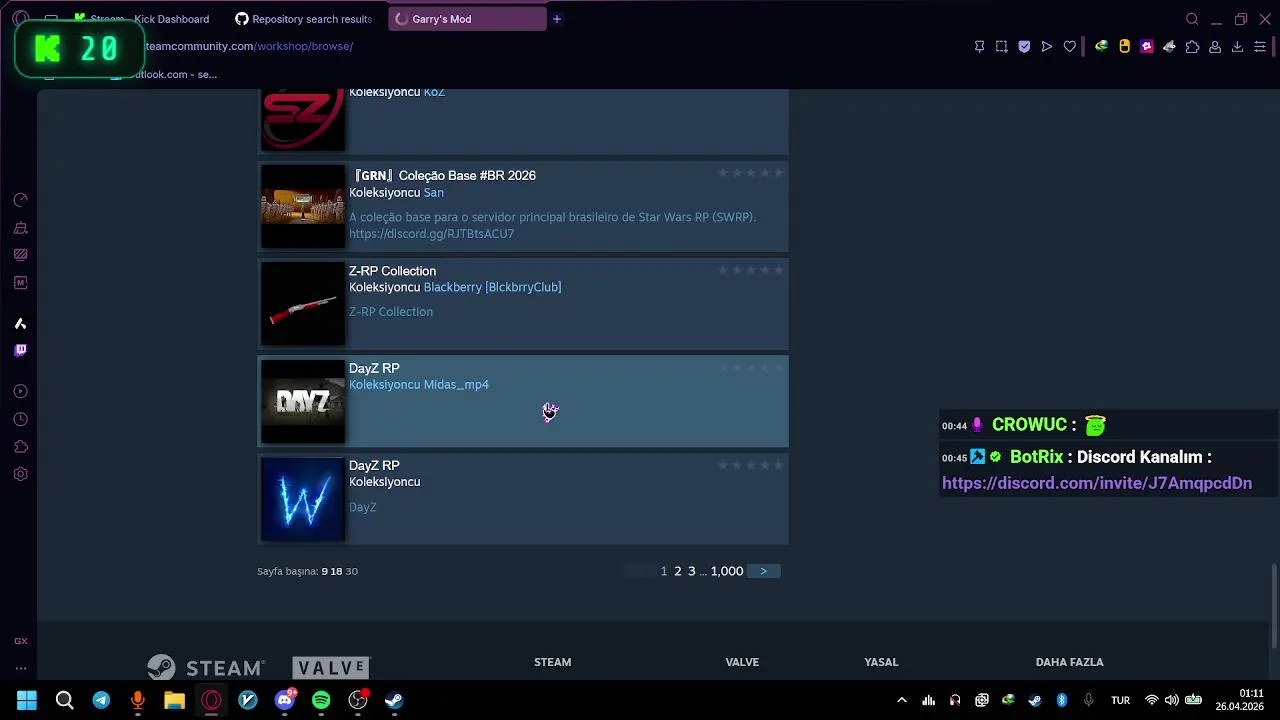This screenshot has height=720, width=1280.
Task: Open OBS Studio from the taskbar
Action: pos(358,700)
